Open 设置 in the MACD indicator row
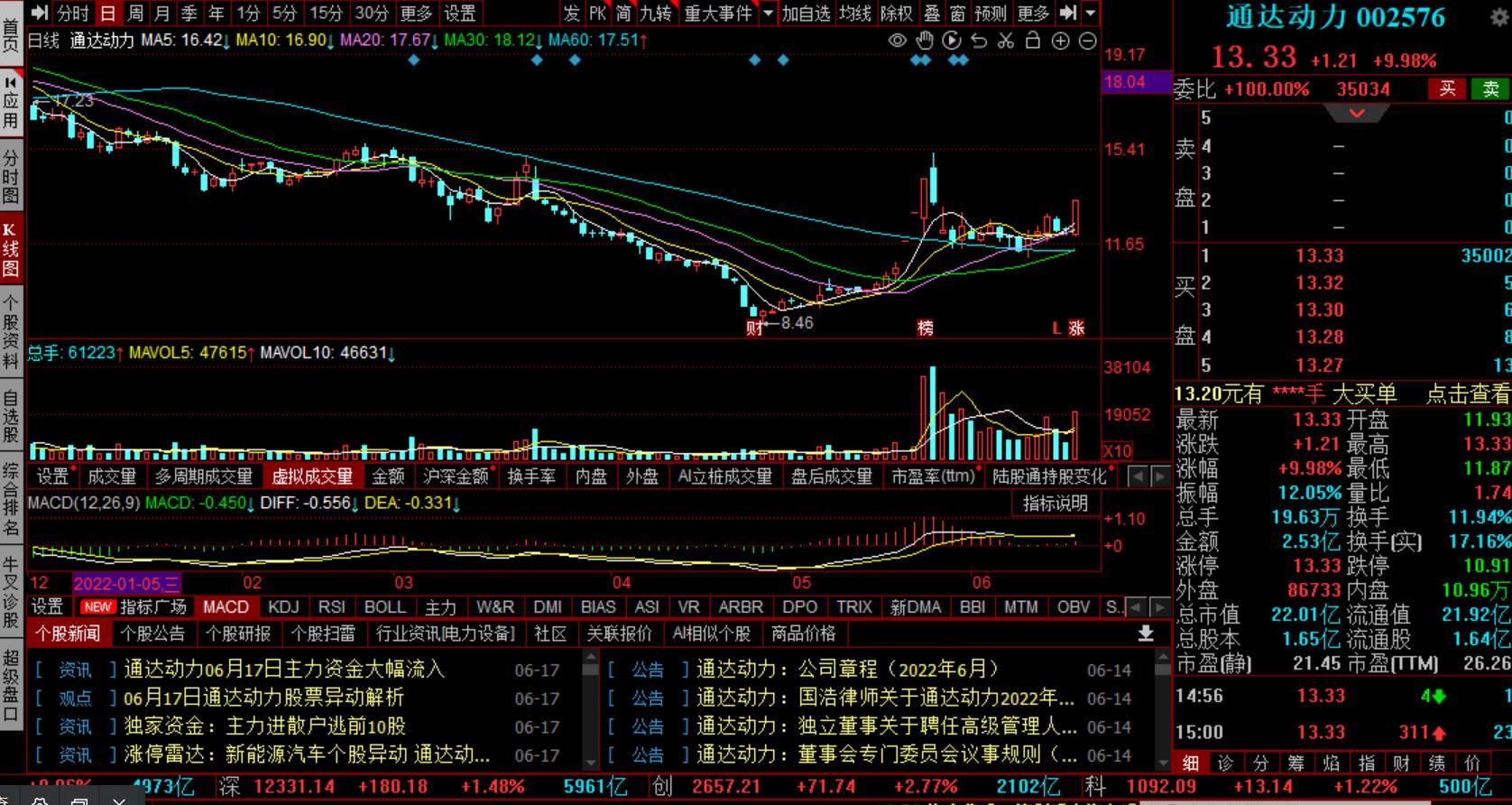Viewport: 1512px width, 805px height. coord(48,606)
